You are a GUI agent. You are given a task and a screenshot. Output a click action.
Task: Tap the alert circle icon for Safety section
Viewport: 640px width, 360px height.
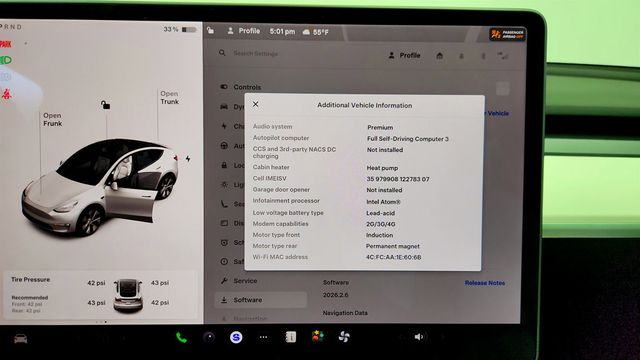[224, 262]
